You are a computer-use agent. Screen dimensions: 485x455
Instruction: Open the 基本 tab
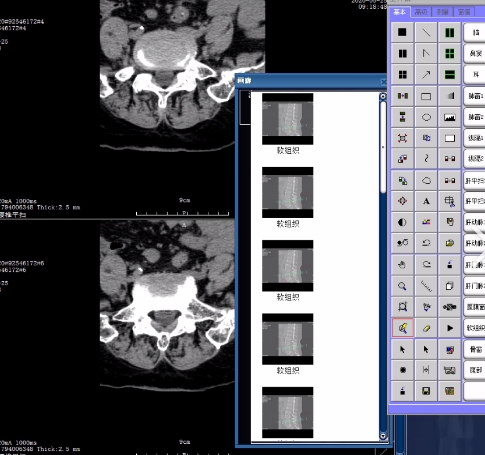pyautogui.click(x=400, y=12)
